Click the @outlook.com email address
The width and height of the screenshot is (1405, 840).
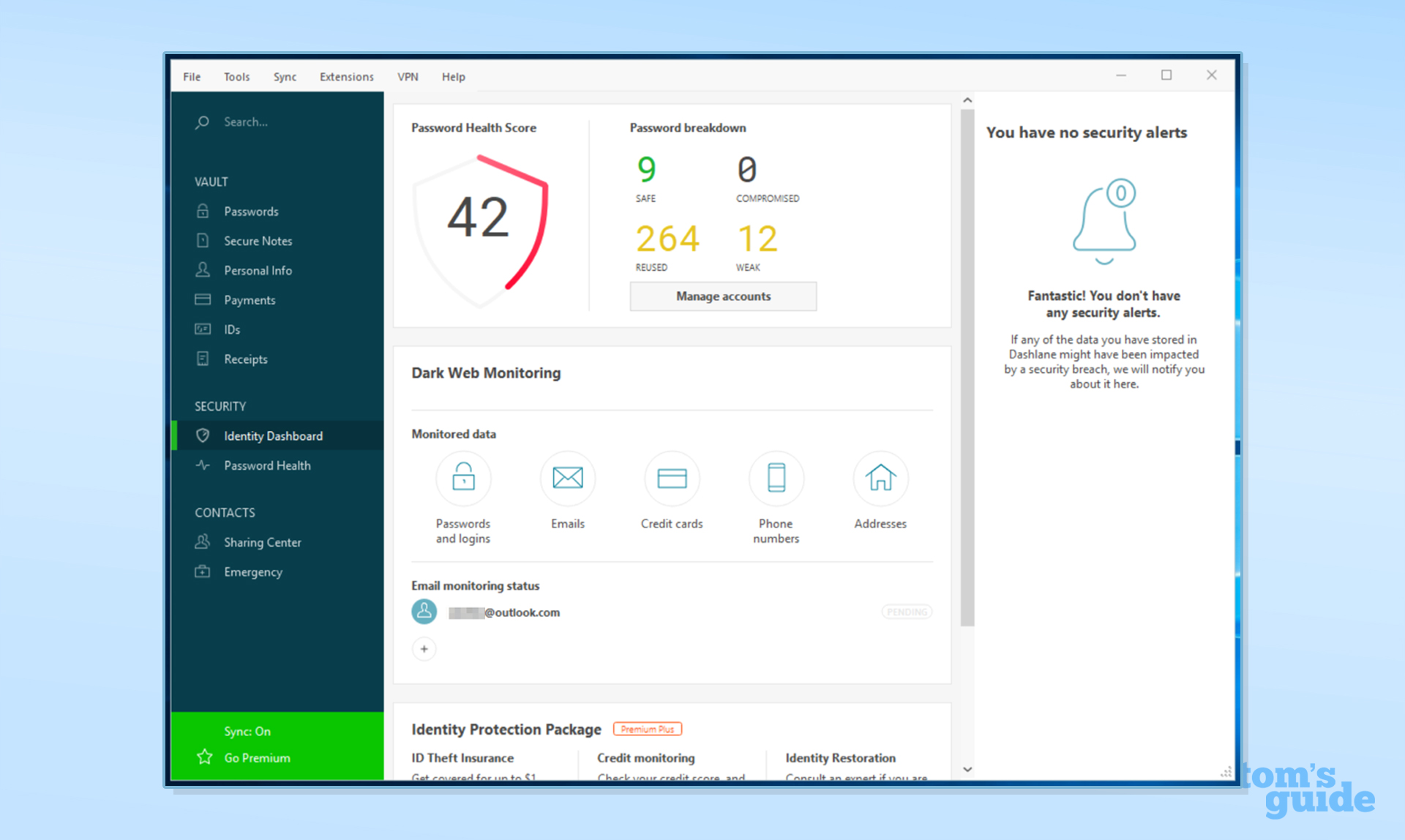click(x=504, y=612)
